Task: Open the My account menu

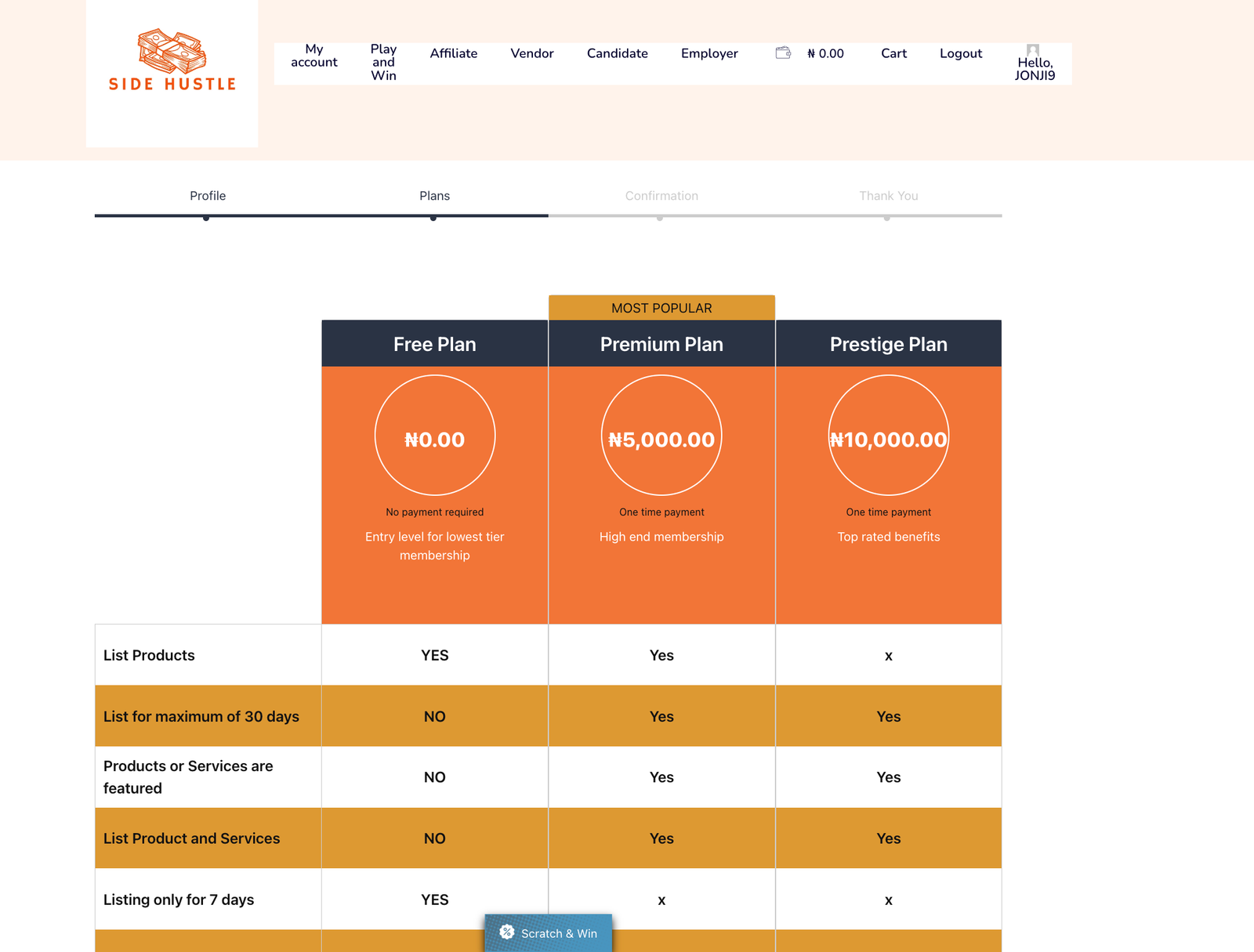Action: point(313,56)
